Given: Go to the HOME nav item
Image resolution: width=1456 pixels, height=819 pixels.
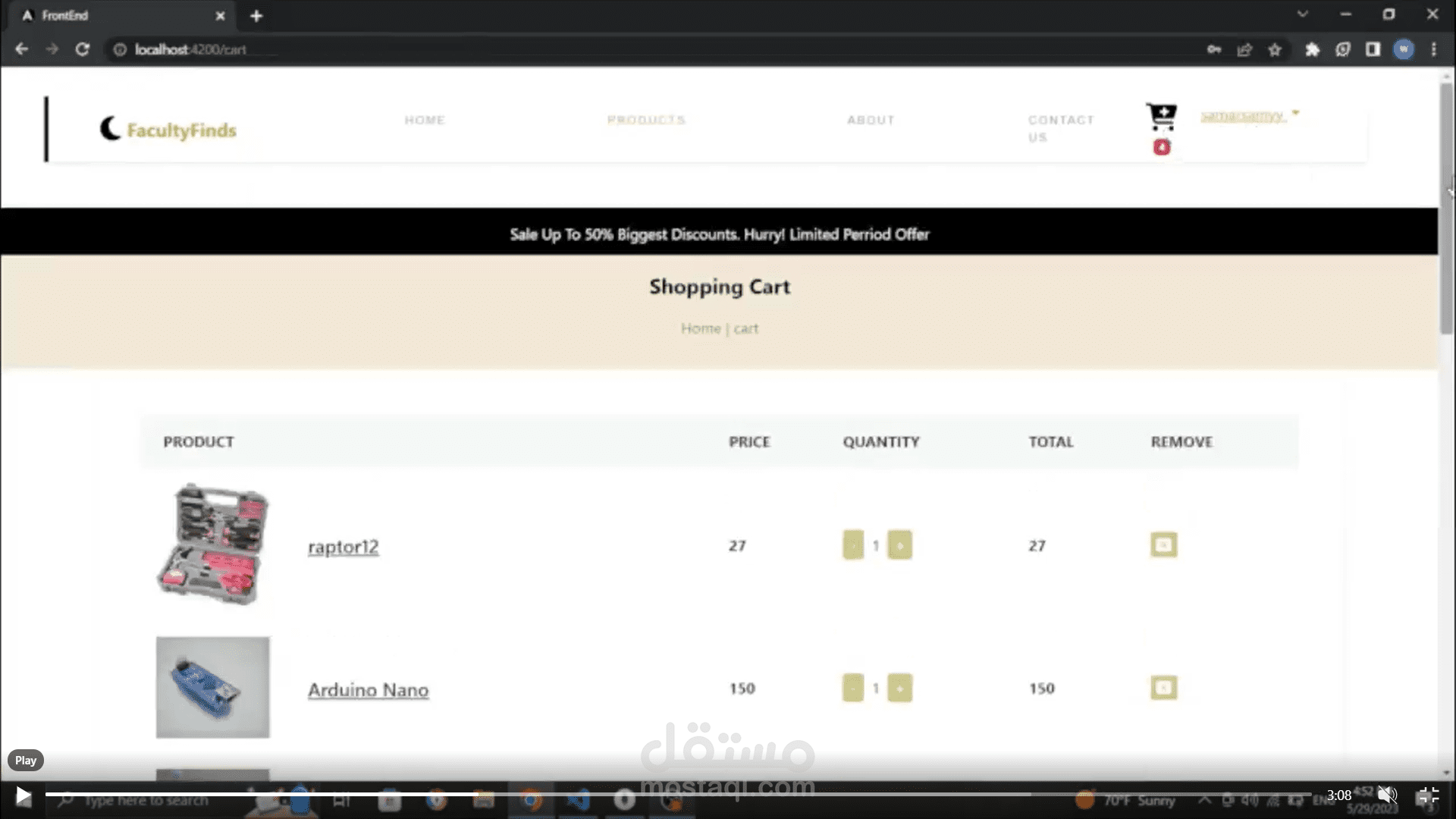Looking at the screenshot, I should point(425,120).
